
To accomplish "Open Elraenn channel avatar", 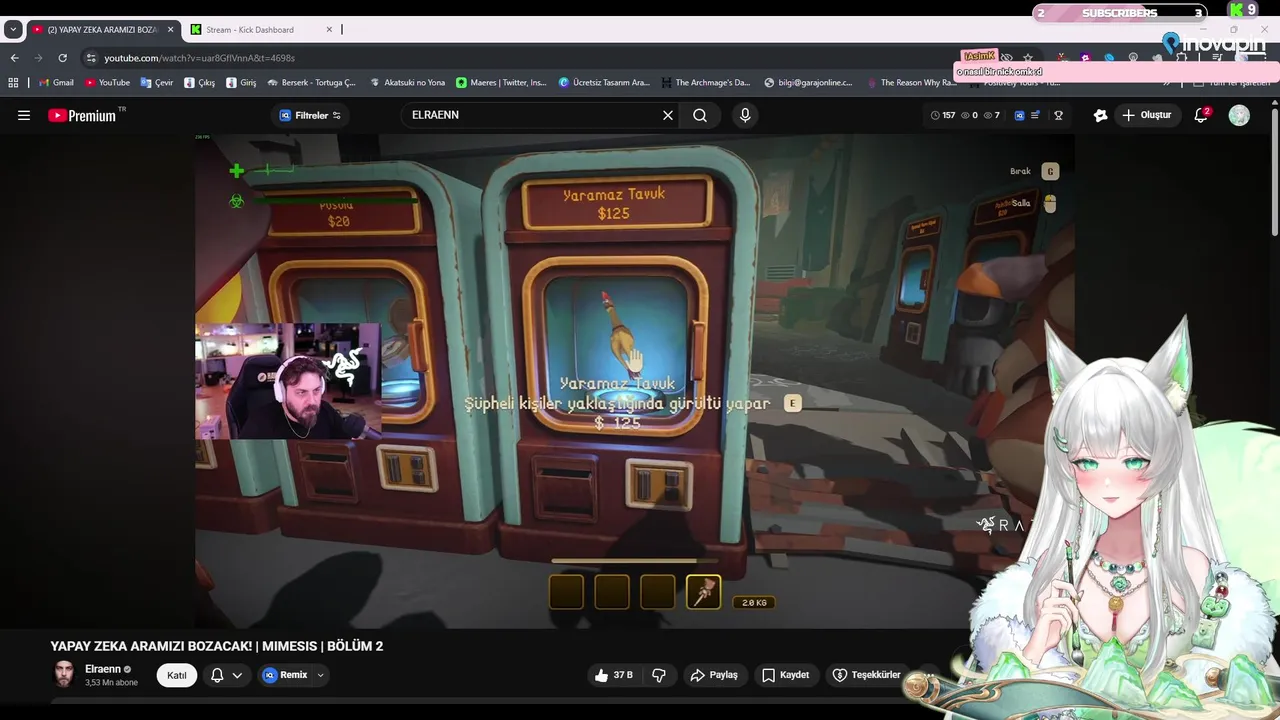I will (x=64, y=674).
